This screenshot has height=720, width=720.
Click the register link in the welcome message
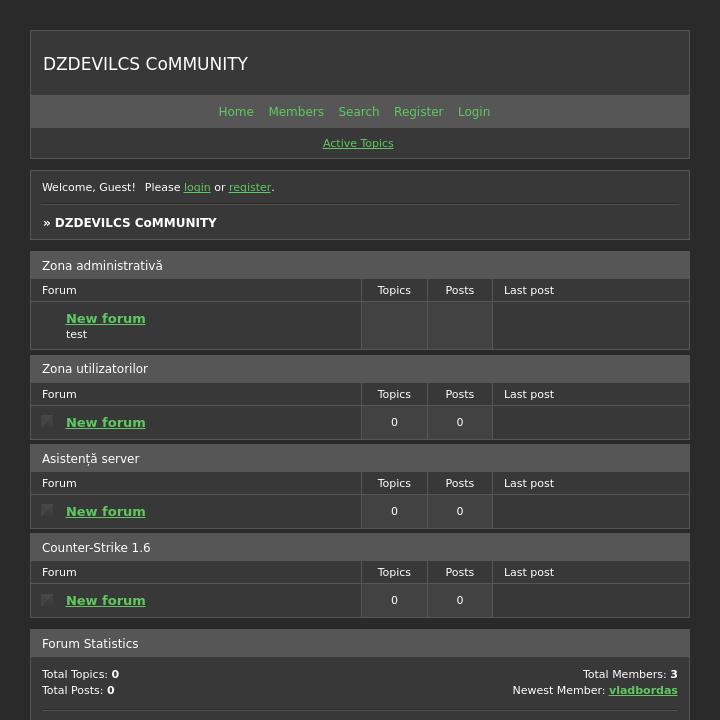[250, 188]
